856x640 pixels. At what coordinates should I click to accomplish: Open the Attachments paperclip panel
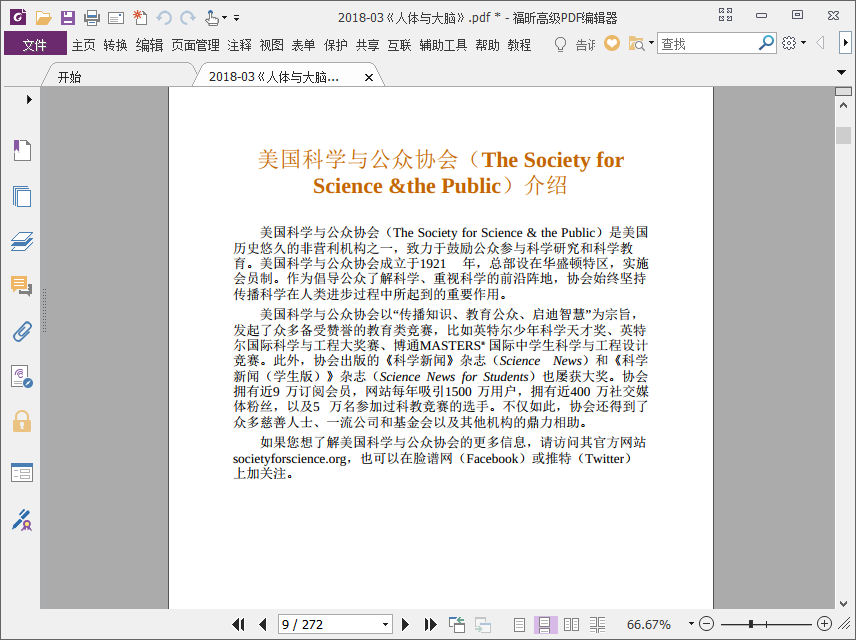coord(22,331)
